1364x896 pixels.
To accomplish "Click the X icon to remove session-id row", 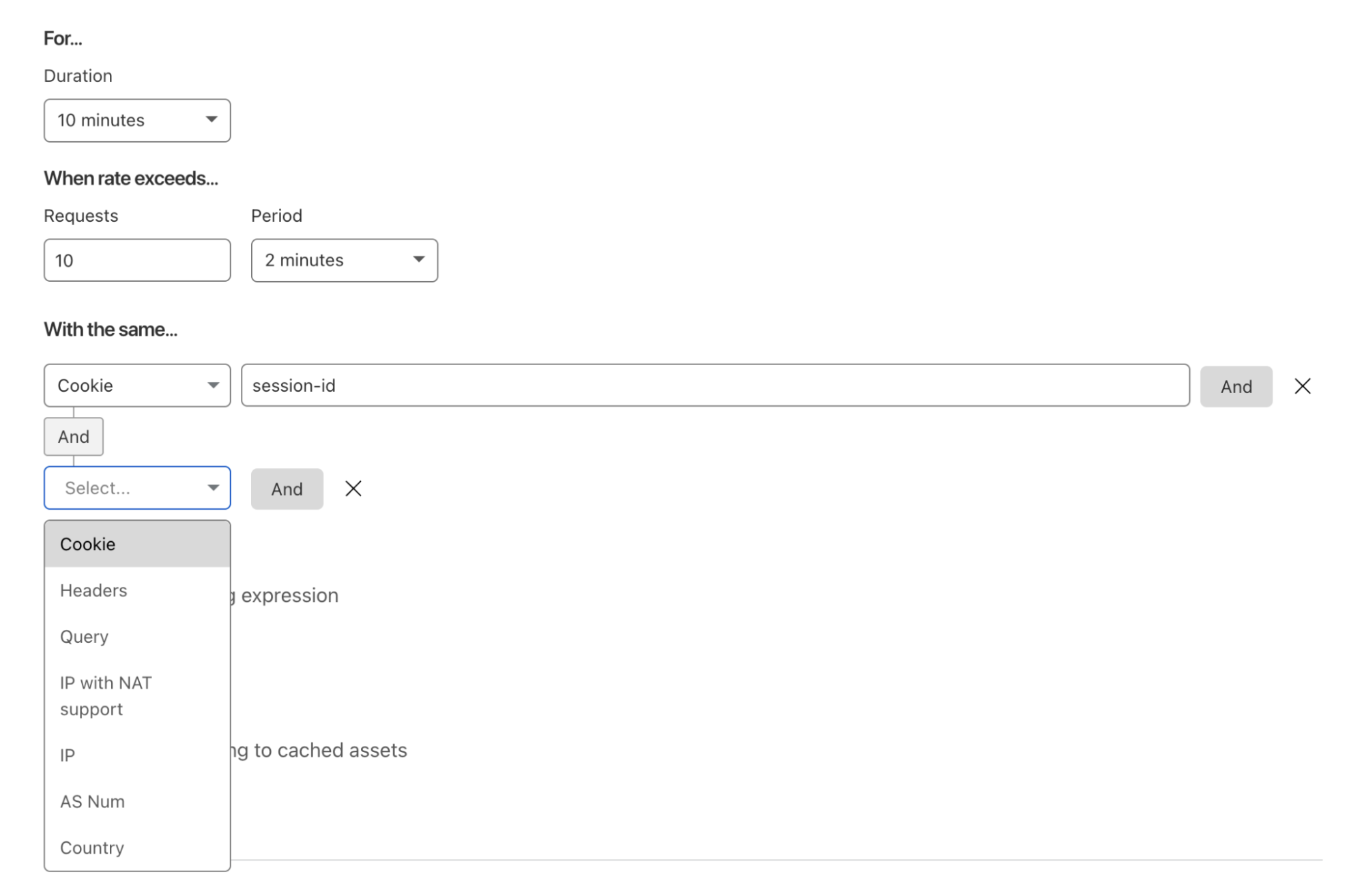I will point(1303,386).
